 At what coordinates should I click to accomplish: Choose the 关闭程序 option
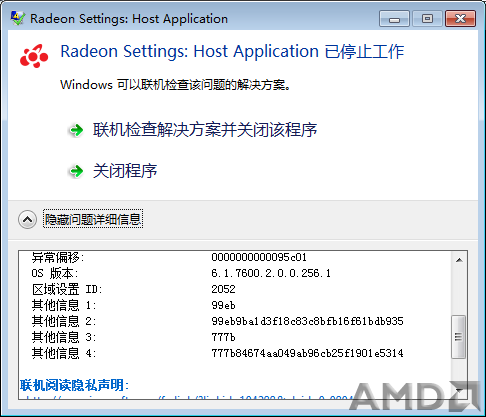pyautogui.click(x=125, y=171)
